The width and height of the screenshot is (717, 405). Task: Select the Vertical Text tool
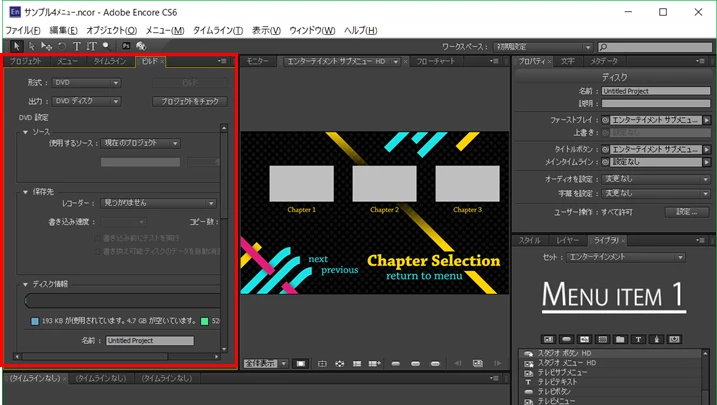tap(91, 46)
